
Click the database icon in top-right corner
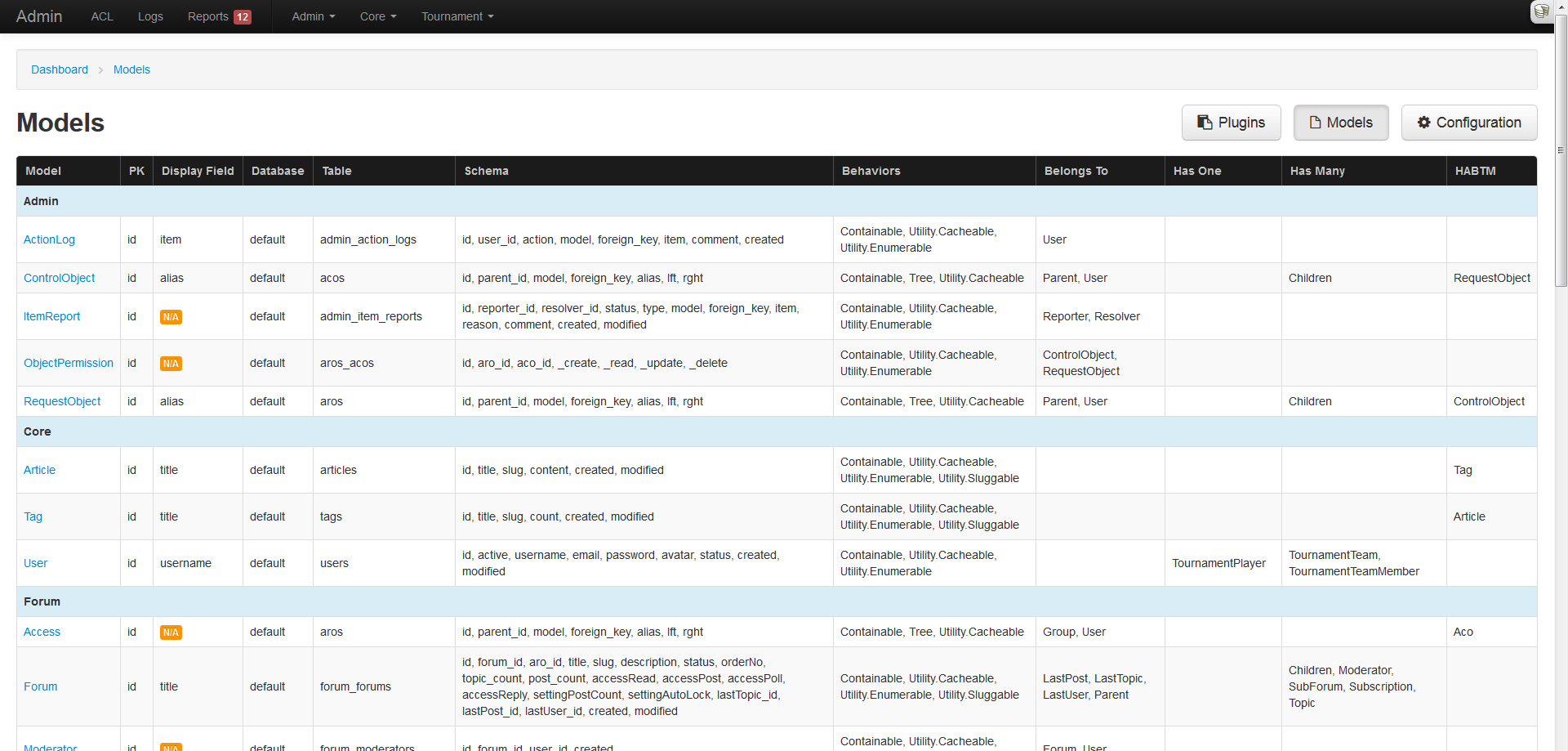pos(1541,11)
